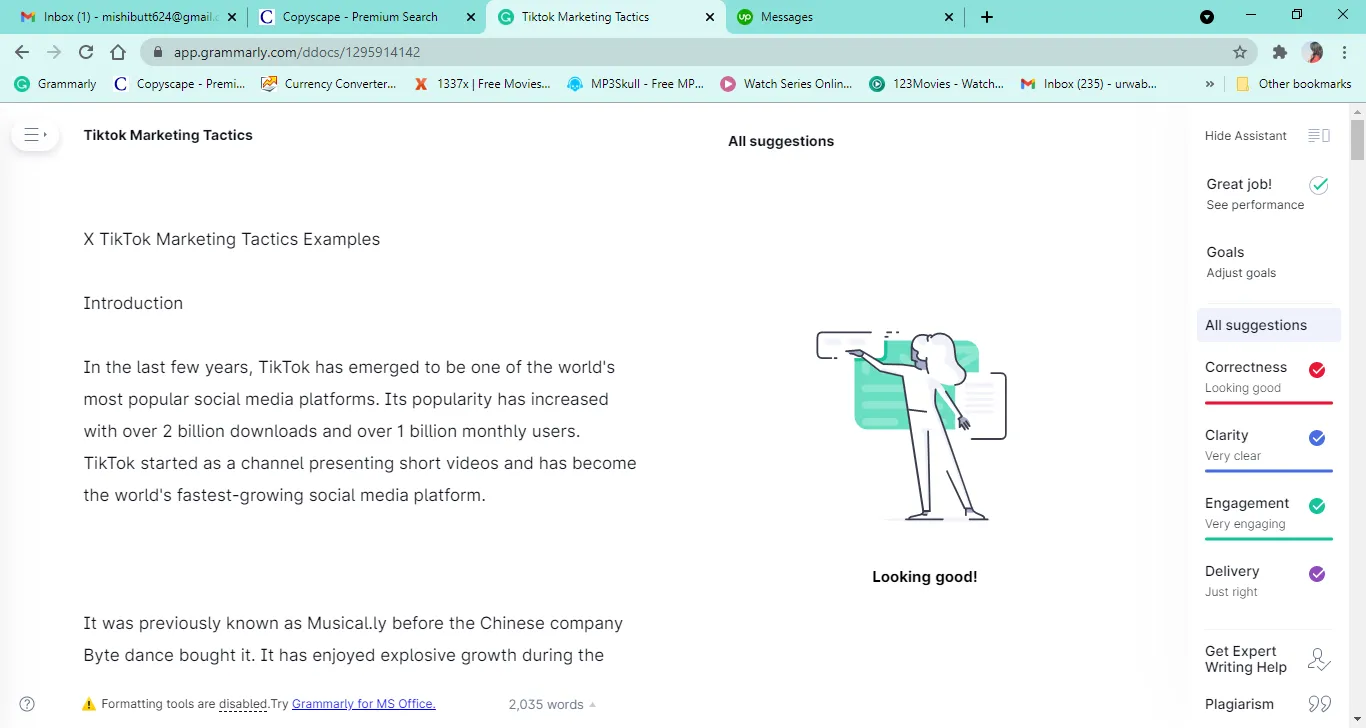1366x728 pixels.
Task: Open the Copyscape bookmark
Action: tap(179, 84)
